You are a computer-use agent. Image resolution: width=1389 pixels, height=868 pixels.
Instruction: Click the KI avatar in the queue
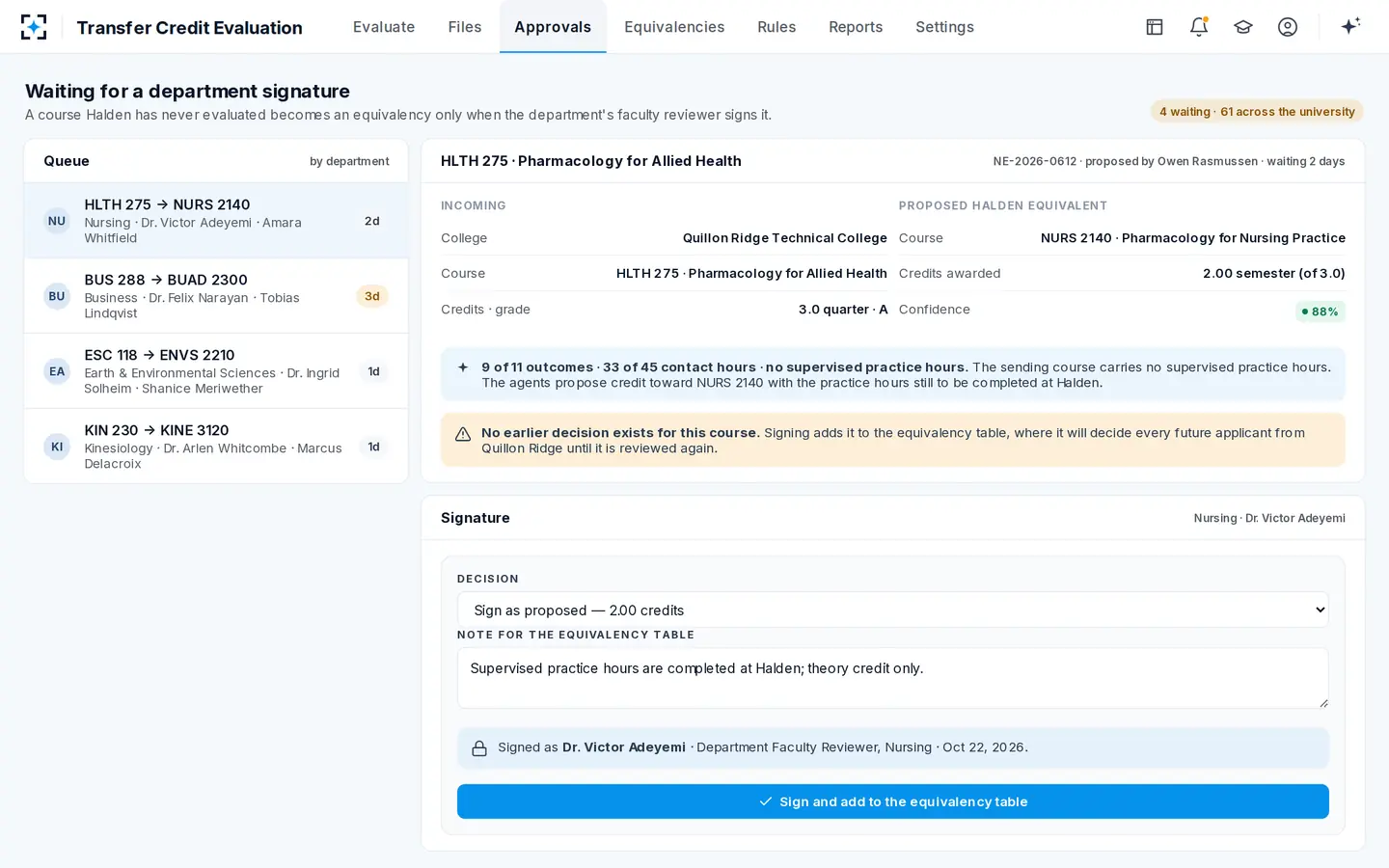point(57,447)
